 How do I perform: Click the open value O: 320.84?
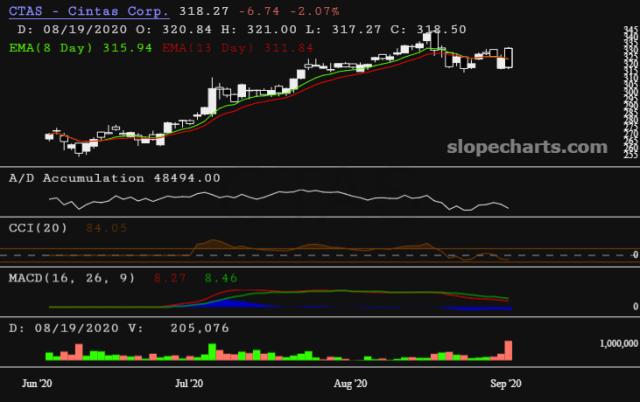click(174, 29)
